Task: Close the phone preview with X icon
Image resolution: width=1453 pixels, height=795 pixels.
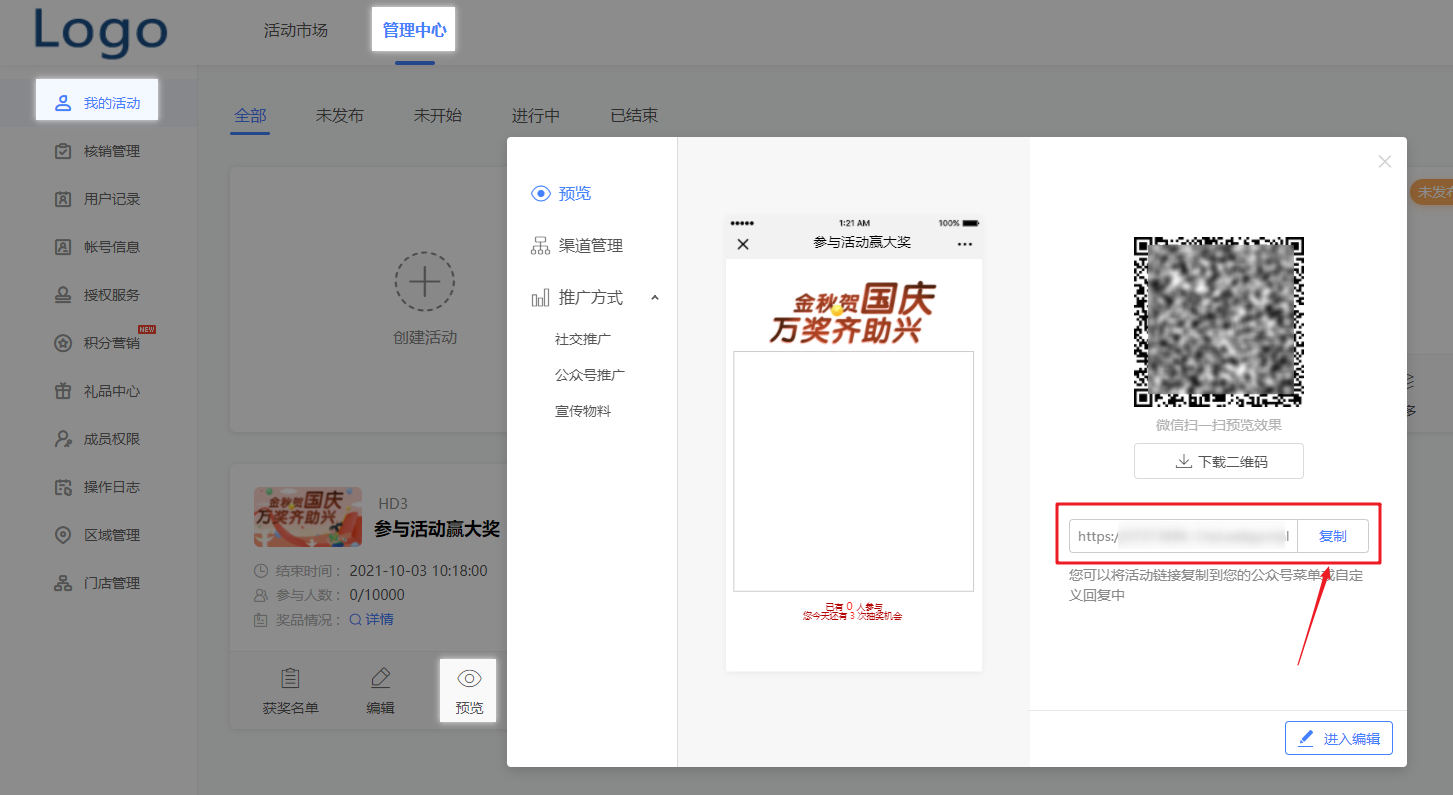Action: (742, 244)
